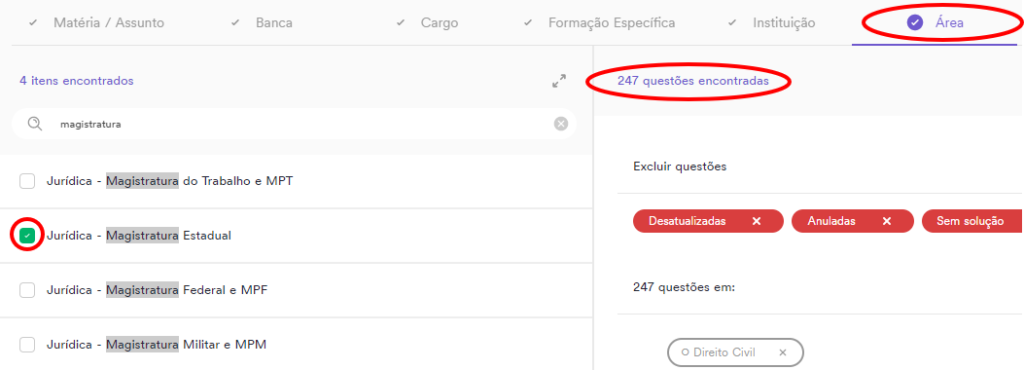Click the small circle in the Direito Civil chip
Screen dimensions: 1024x370
(x=685, y=352)
